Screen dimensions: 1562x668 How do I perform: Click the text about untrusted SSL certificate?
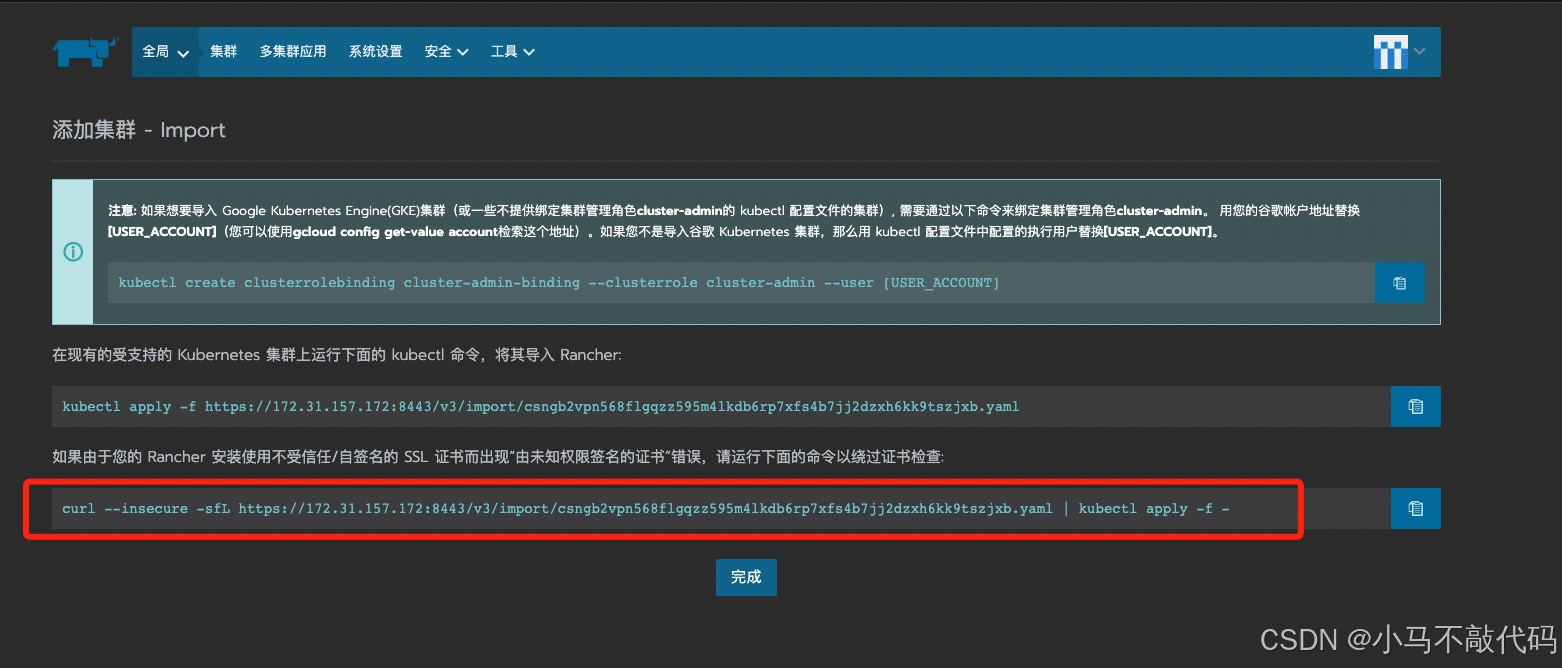(x=498, y=457)
